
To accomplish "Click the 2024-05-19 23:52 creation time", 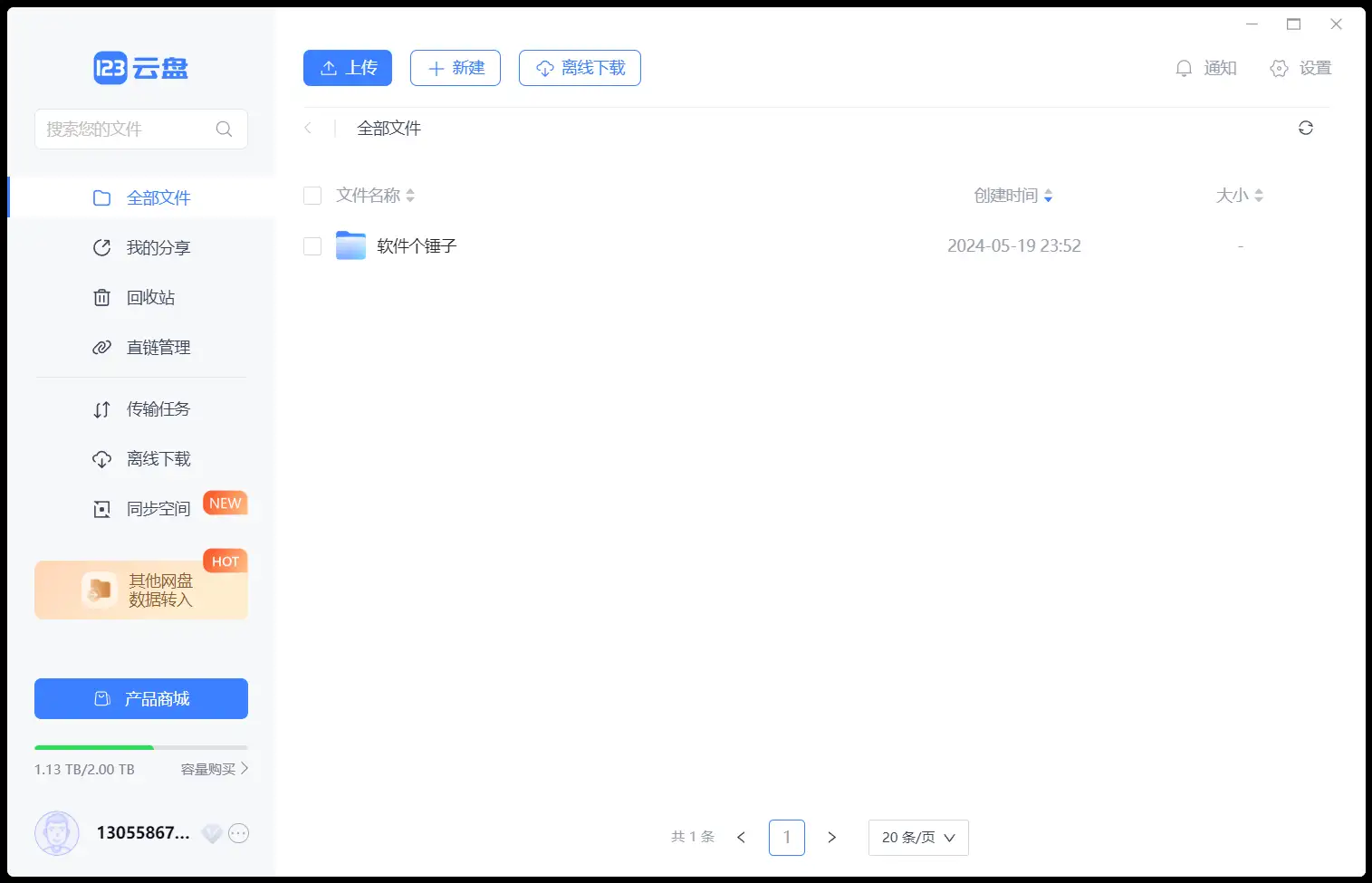I will point(1014,245).
